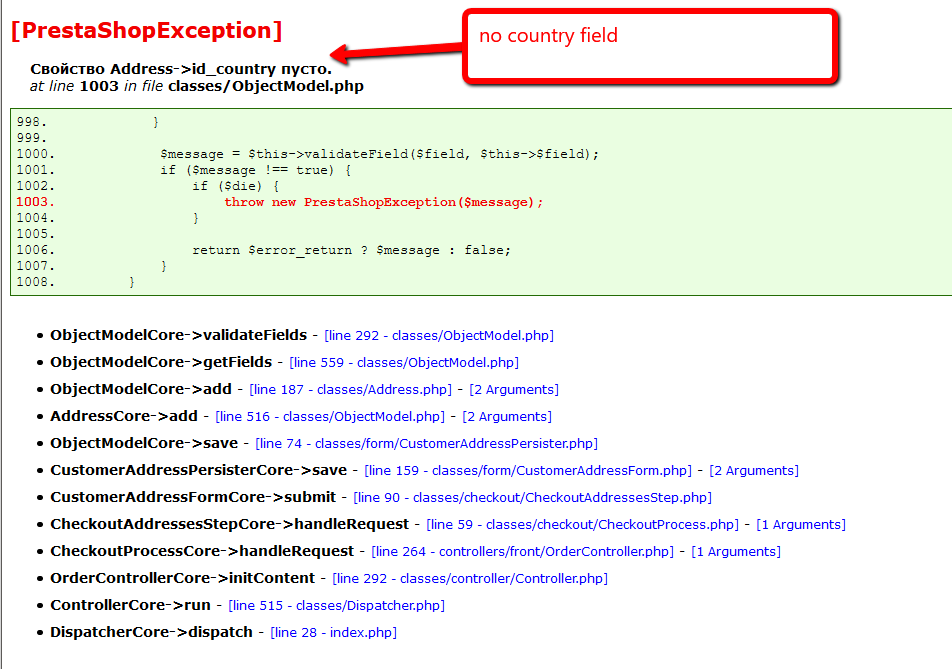
Task: Click 'ObjectModelCore->validateFields' trace entry
Action: tap(178, 336)
